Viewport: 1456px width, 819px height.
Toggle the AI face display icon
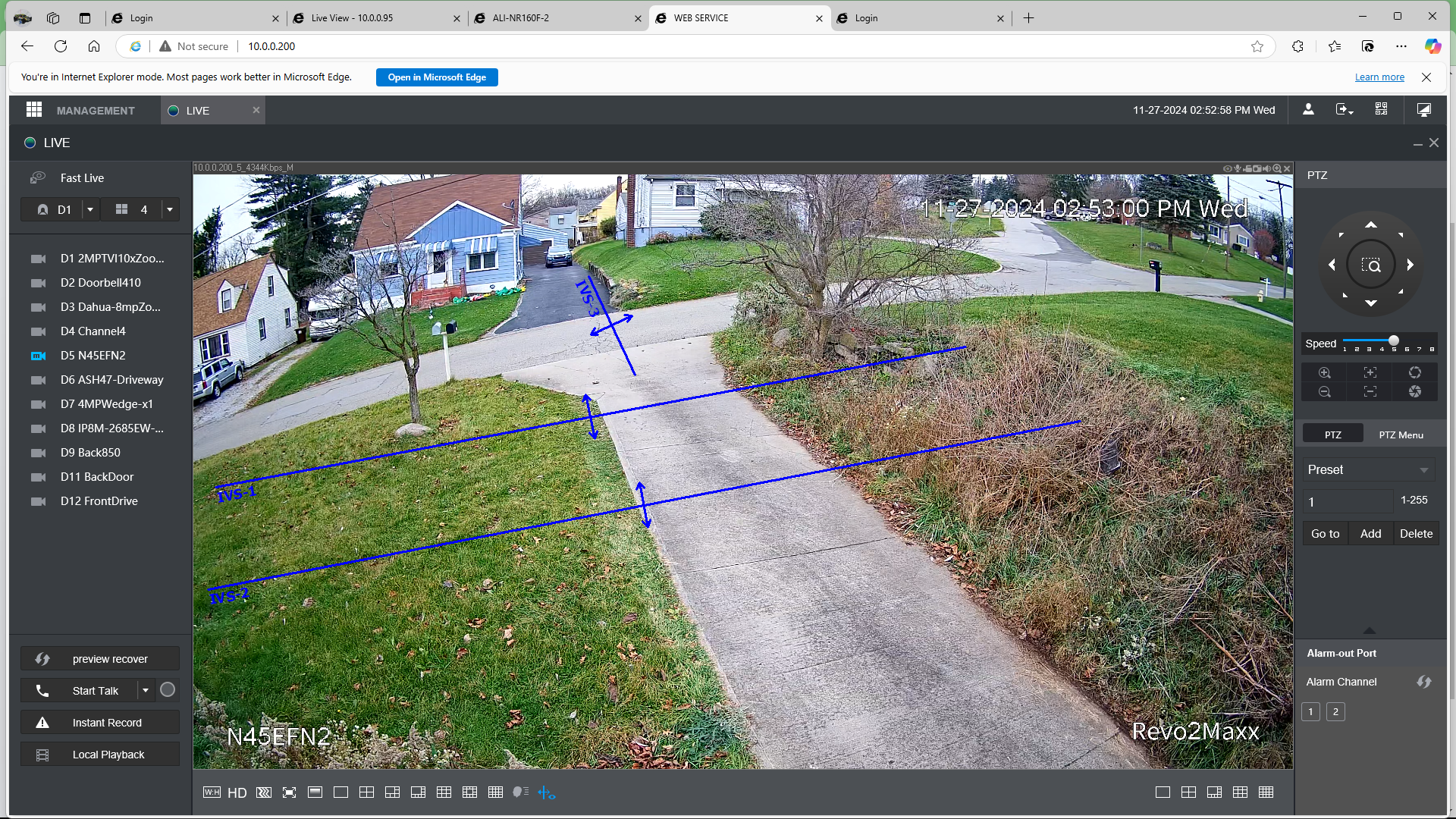pyautogui.click(x=520, y=792)
